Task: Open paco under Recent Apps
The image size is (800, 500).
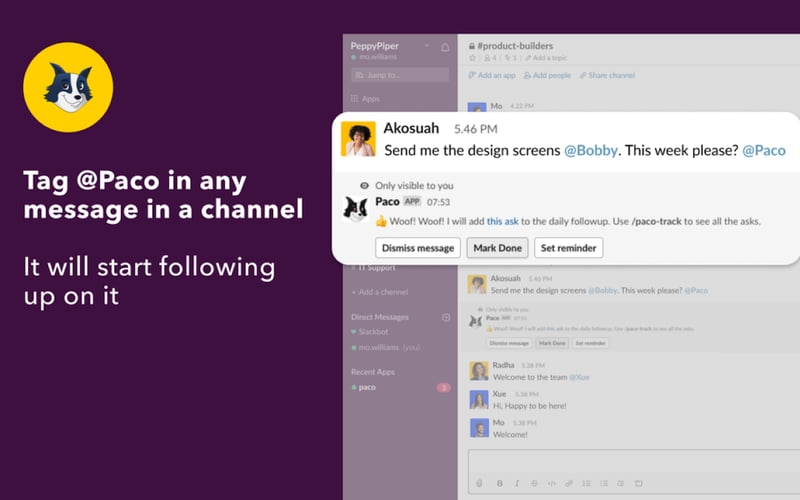Action: (364, 387)
